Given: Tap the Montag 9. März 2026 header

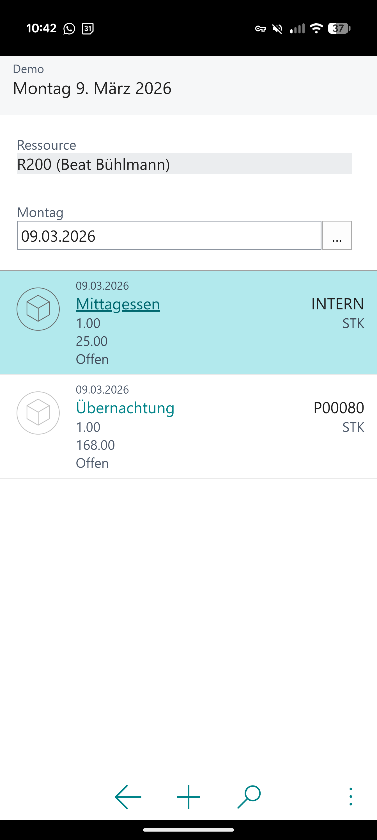Looking at the screenshot, I should (x=92, y=88).
